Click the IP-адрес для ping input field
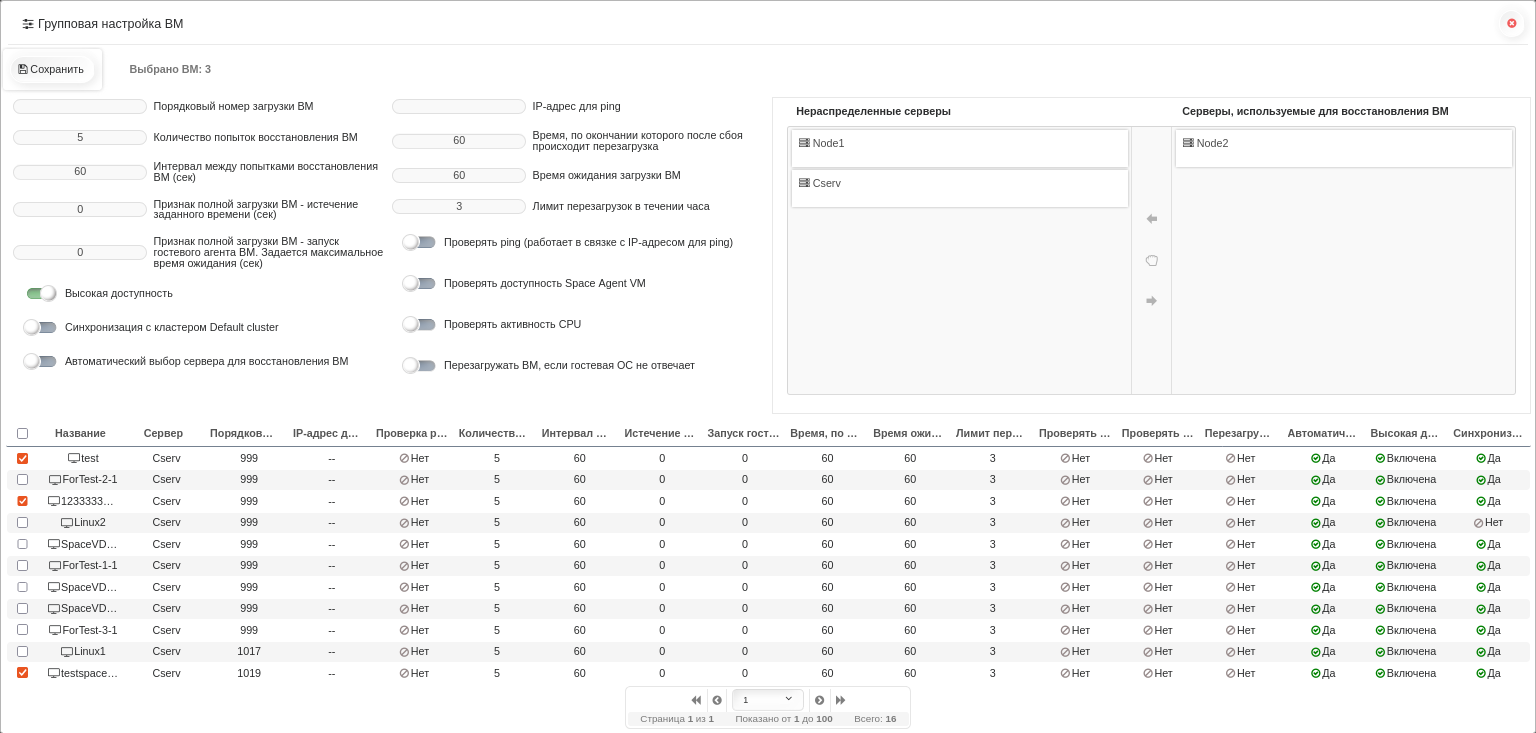 click(459, 106)
